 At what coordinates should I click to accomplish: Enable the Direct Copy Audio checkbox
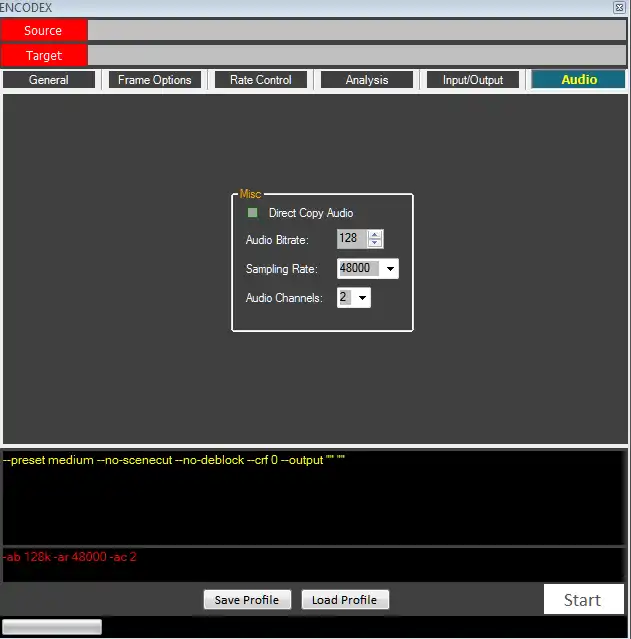coord(252,213)
